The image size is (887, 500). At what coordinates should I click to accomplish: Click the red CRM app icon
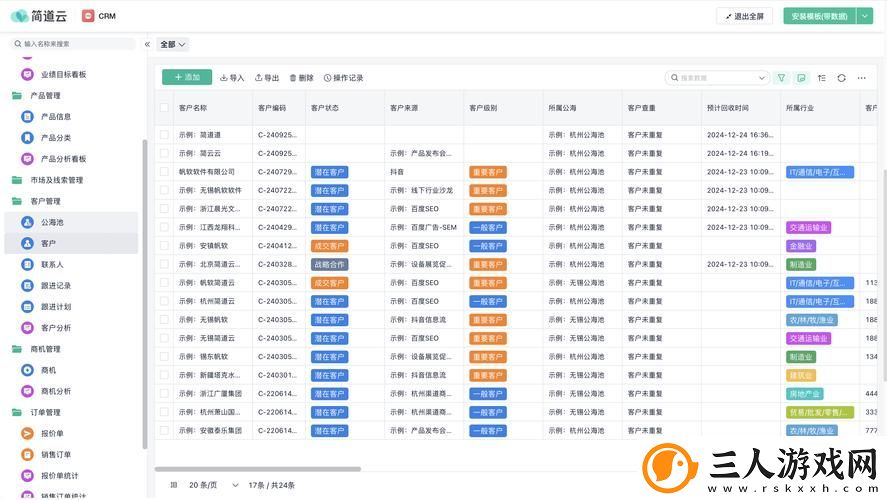[88, 16]
